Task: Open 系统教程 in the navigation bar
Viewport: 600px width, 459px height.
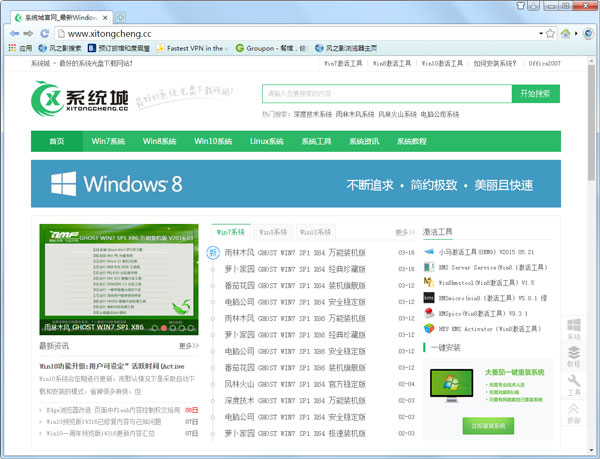Action: (x=411, y=141)
